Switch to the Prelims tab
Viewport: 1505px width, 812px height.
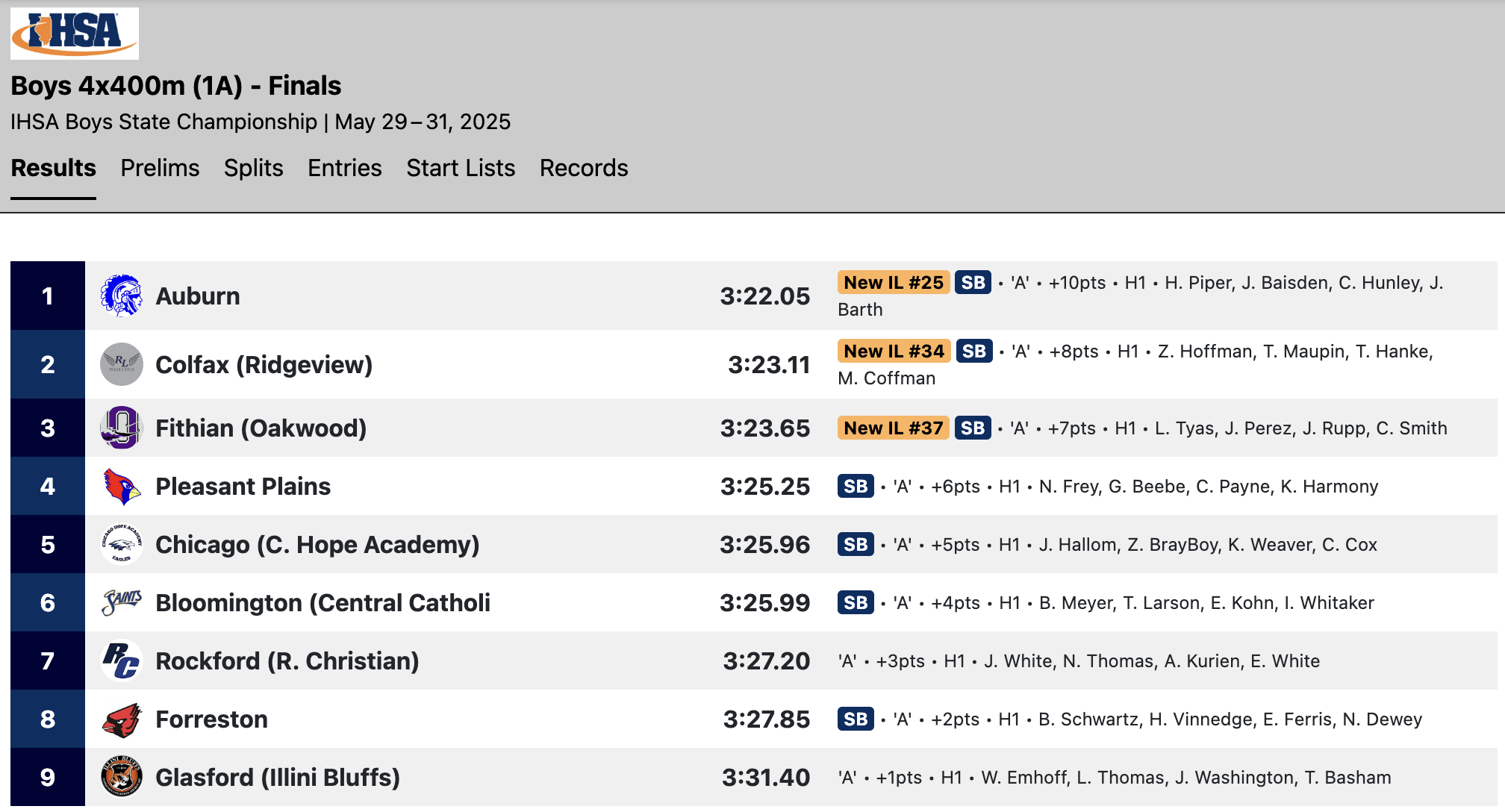160,168
